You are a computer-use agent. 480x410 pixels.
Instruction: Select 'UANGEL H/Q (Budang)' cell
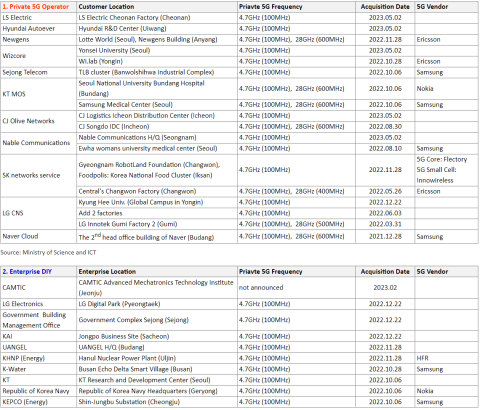pyautogui.click(x=157, y=347)
